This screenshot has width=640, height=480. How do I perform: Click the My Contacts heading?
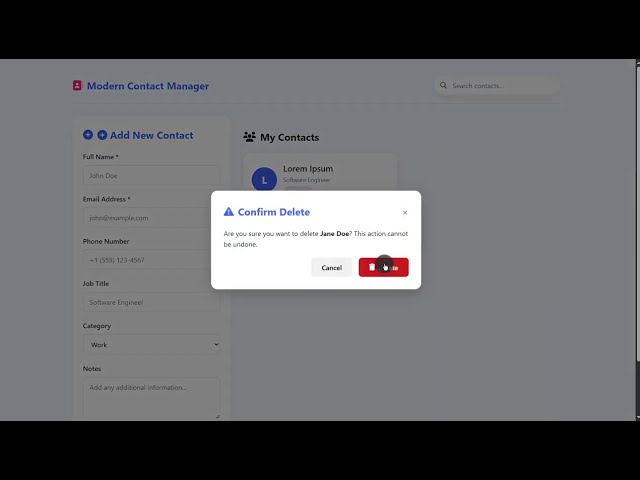[289, 138]
